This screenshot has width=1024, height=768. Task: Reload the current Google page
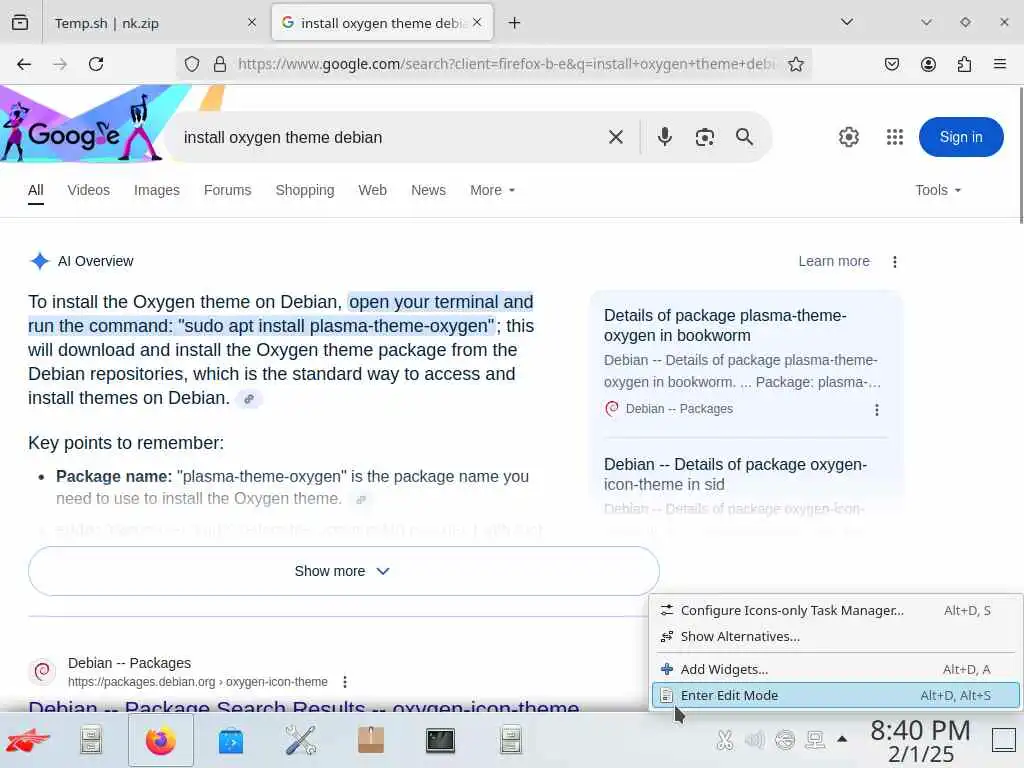[96, 64]
